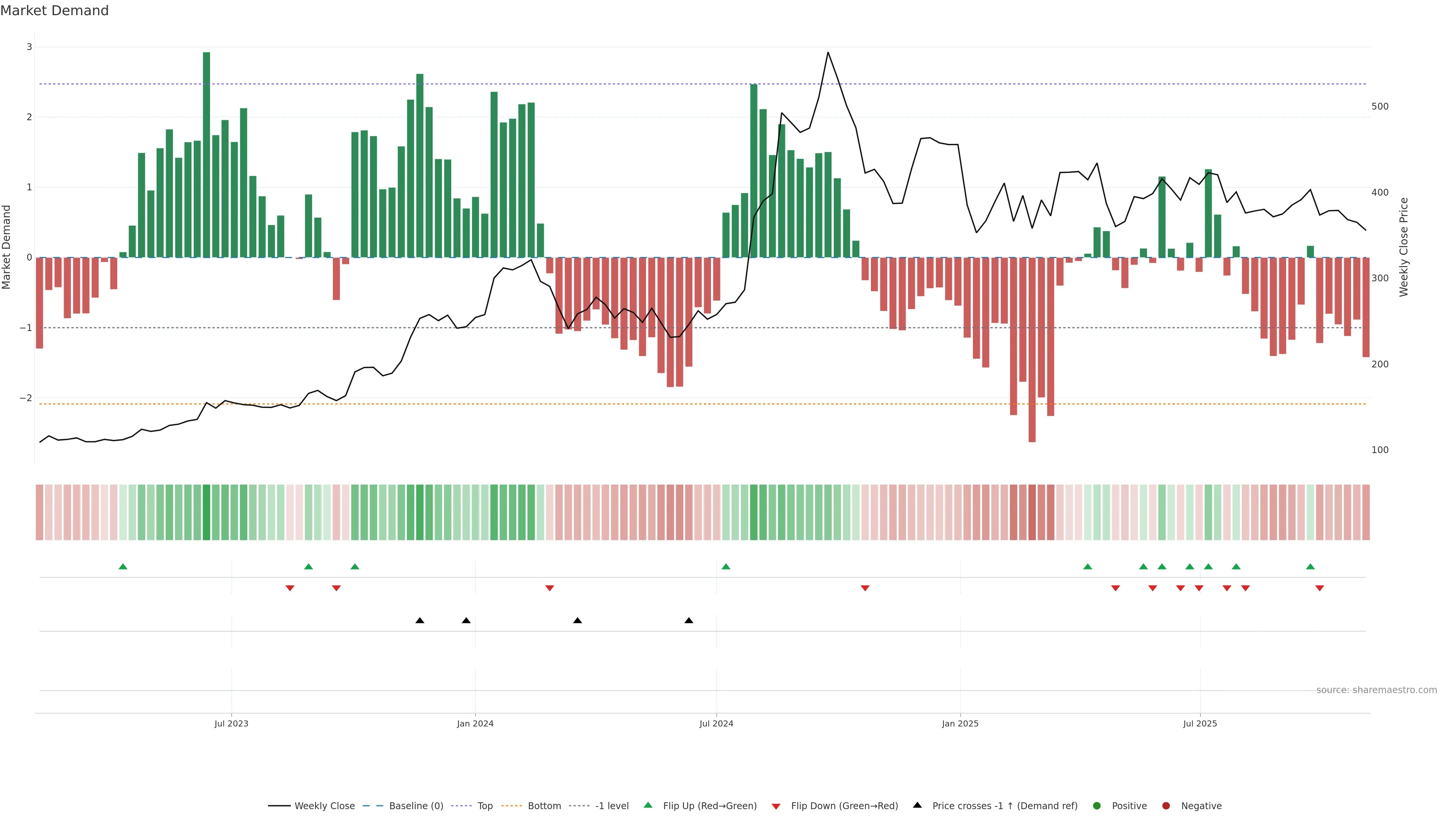The image size is (1456, 819).
Task: Click Price crosses -1 black triangle legend
Action: tap(917, 805)
